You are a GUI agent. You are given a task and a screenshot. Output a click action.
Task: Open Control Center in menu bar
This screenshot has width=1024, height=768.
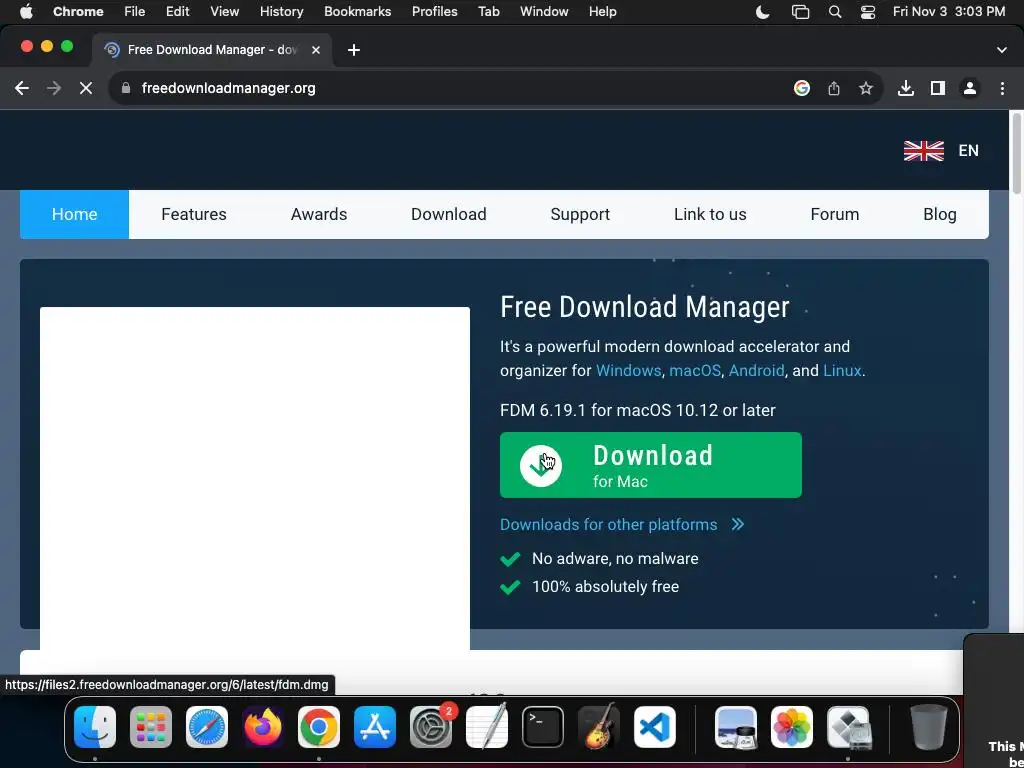868,12
